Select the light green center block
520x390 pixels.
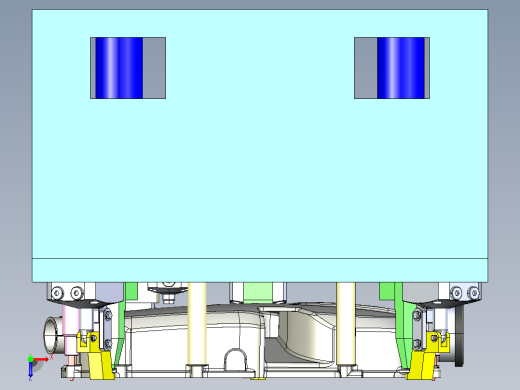(258, 293)
